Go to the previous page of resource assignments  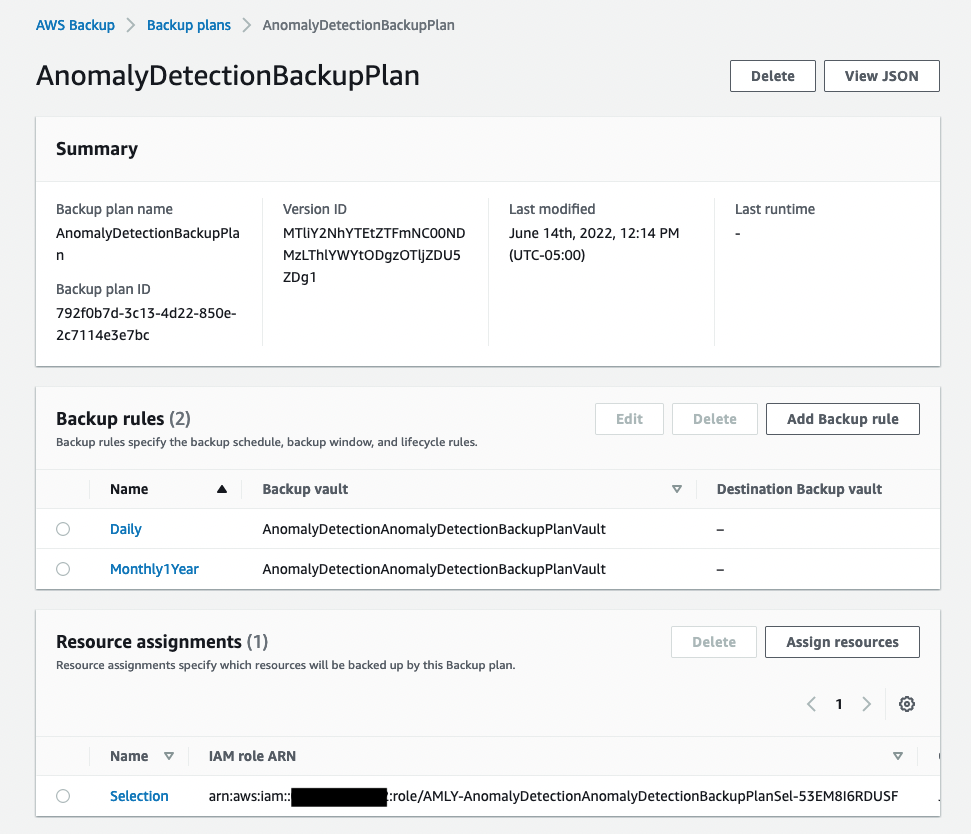[811, 704]
